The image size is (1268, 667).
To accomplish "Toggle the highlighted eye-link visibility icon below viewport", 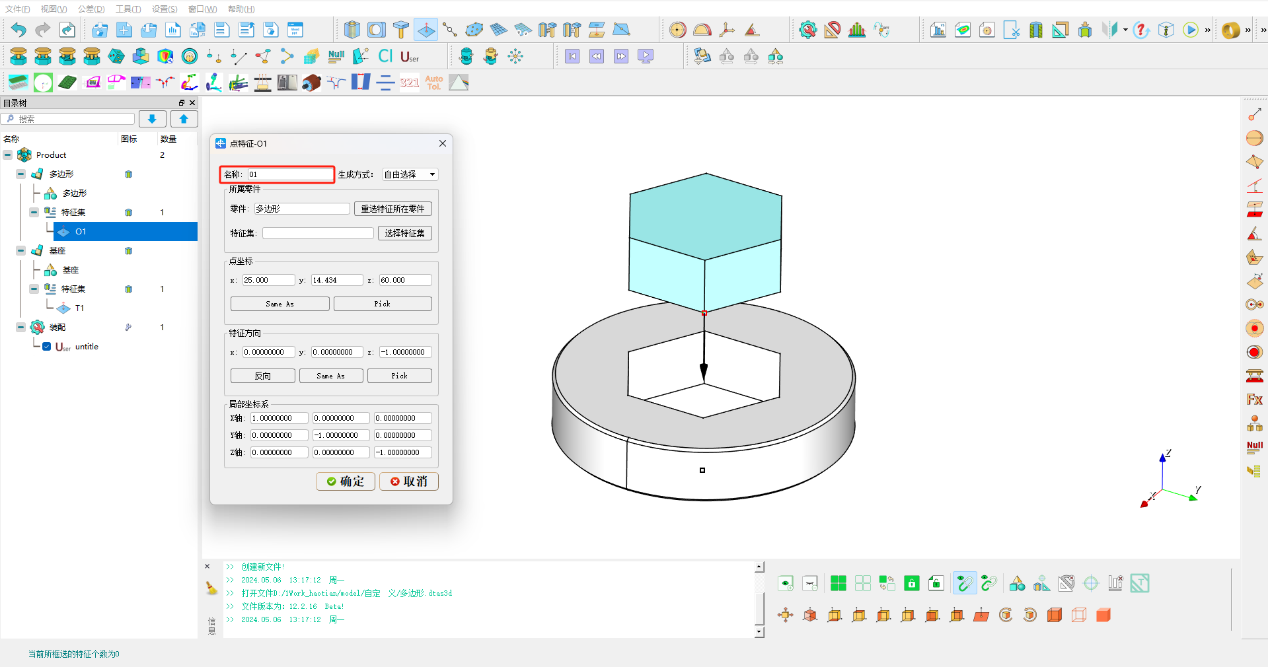I will pyautogui.click(x=965, y=582).
